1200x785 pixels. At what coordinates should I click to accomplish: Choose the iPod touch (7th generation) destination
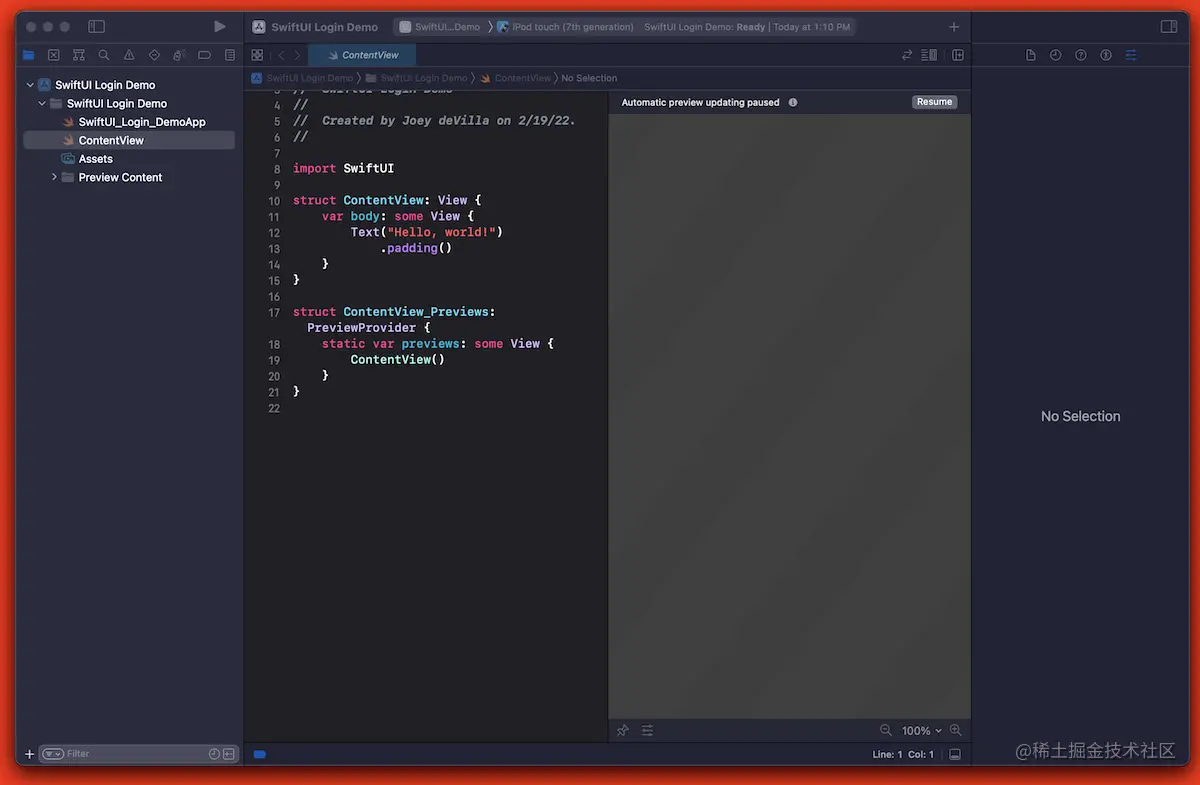[565, 27]
